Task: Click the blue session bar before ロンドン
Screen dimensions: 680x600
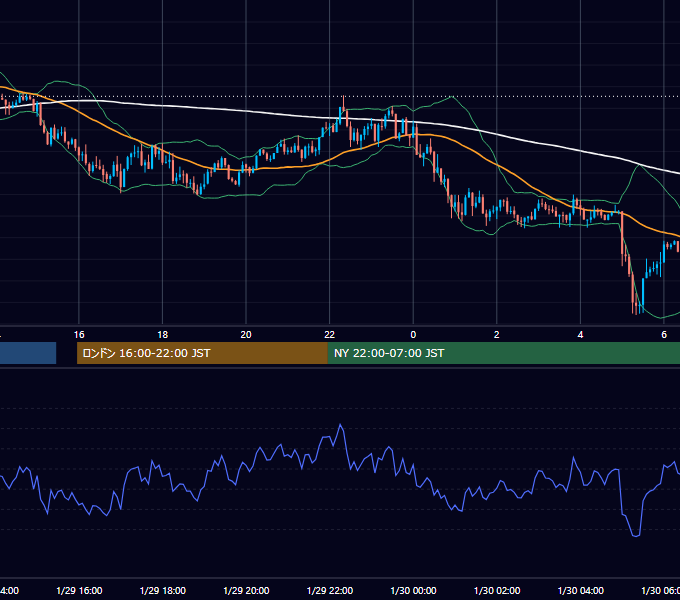Action: coord(28,353)
